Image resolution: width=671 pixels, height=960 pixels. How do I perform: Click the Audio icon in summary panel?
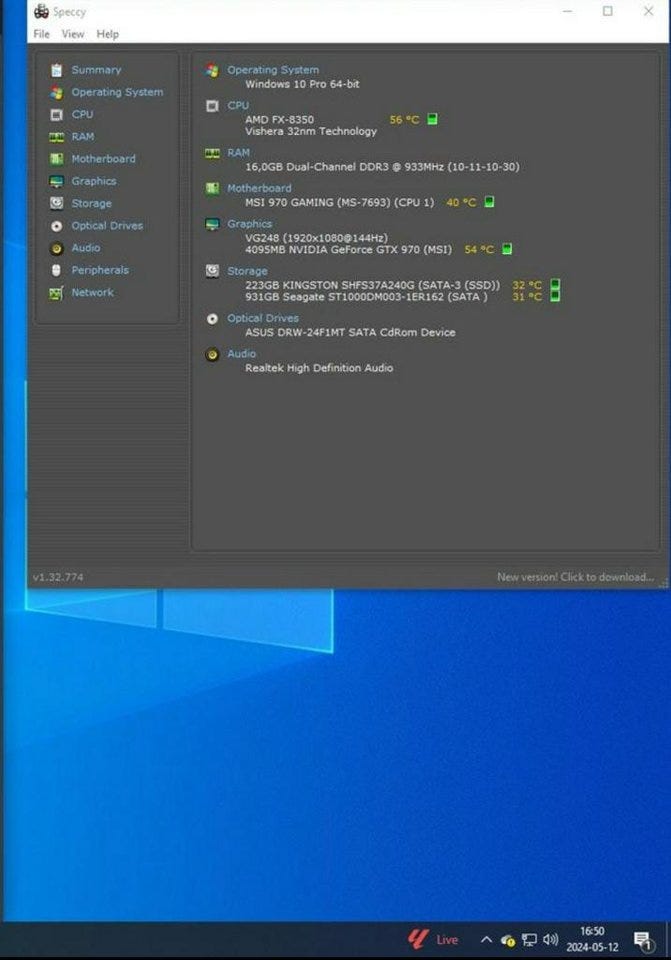[212, 354]
